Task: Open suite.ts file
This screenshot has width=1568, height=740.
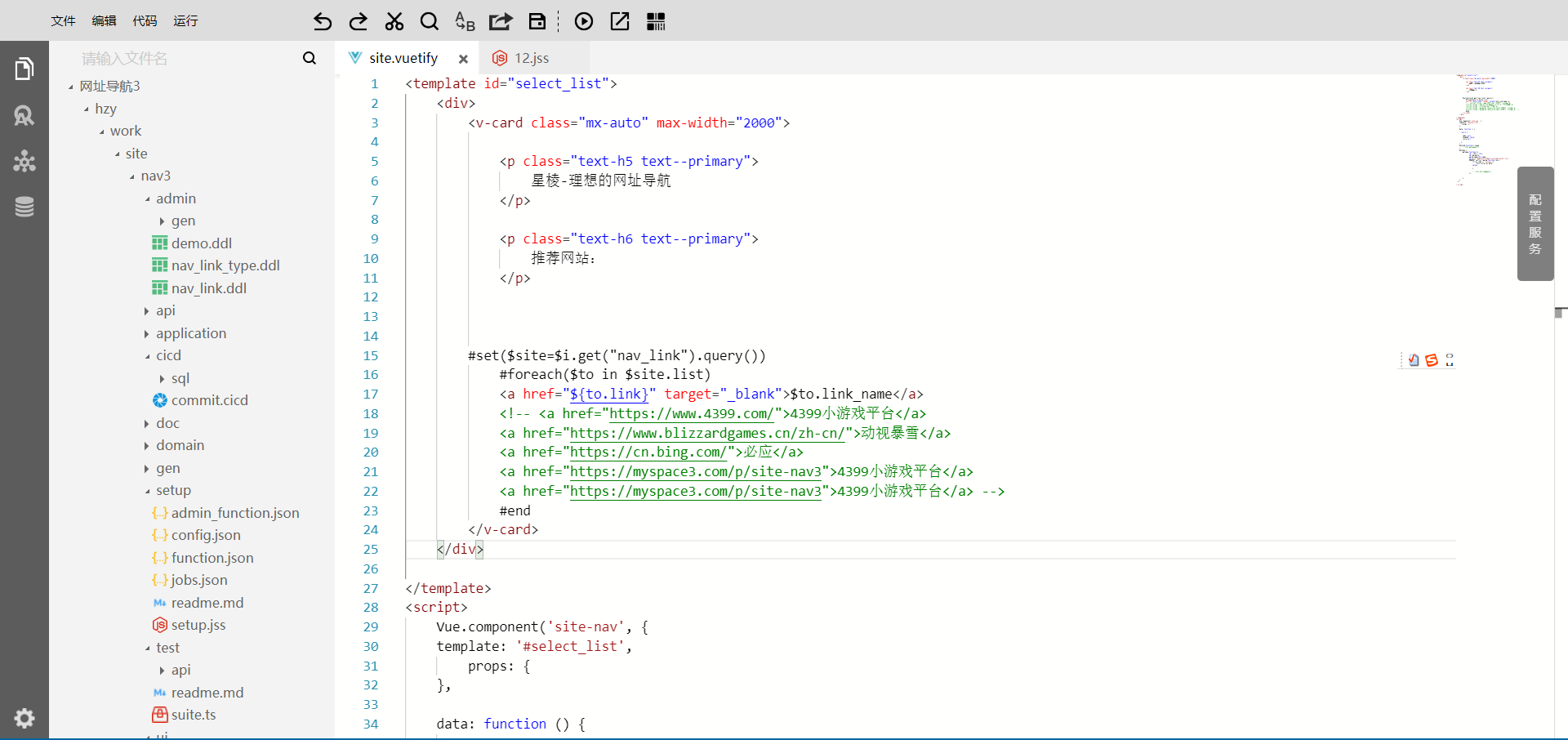Action: click(194, 715)
